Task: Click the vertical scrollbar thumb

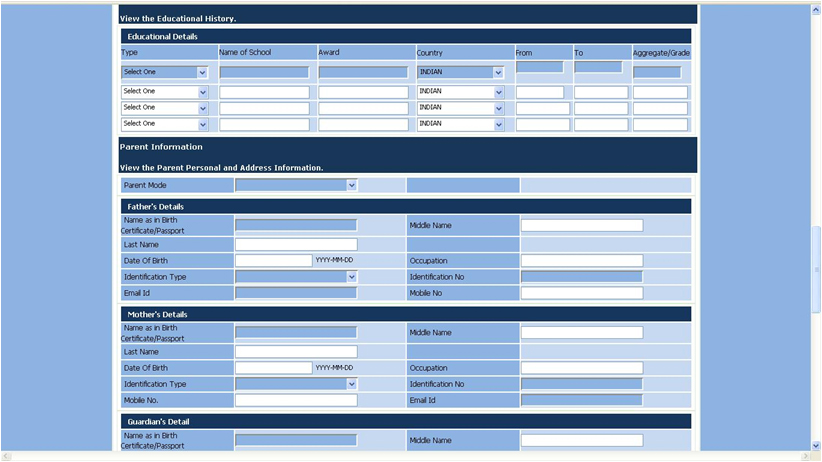Action: tap(816, 270)
